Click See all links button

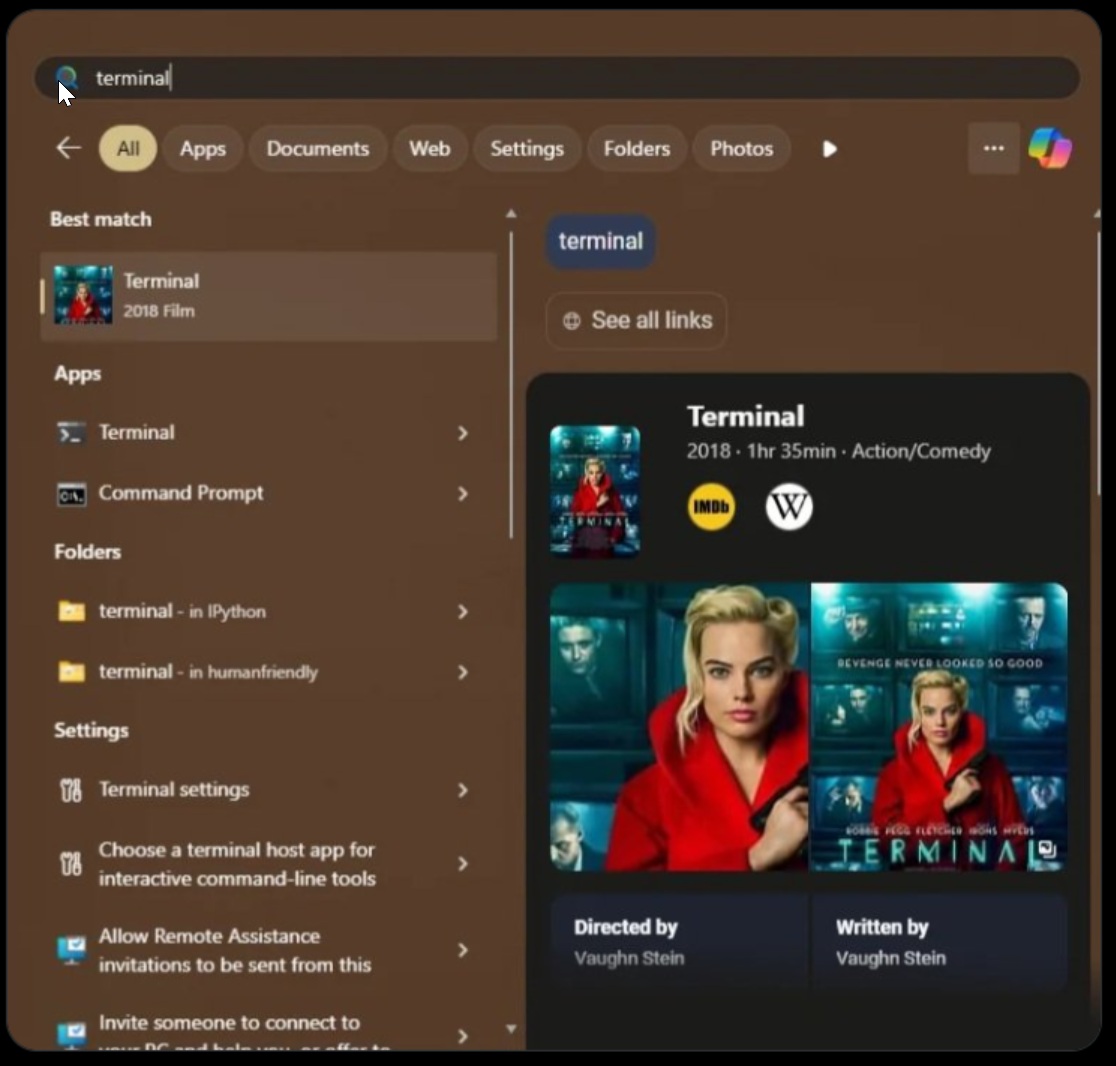point(636,320)
